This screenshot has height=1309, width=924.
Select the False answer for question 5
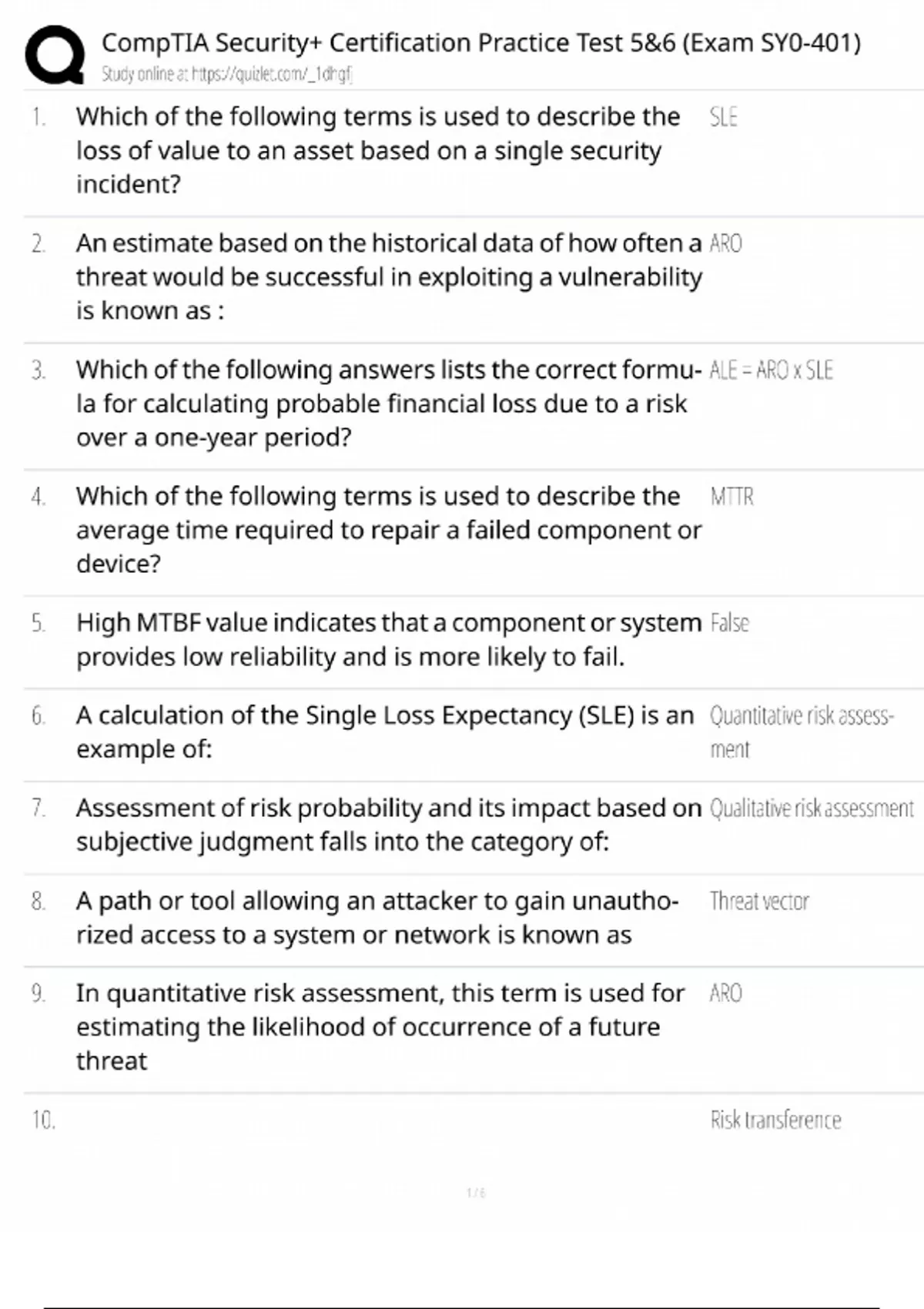tap(729, 623)
